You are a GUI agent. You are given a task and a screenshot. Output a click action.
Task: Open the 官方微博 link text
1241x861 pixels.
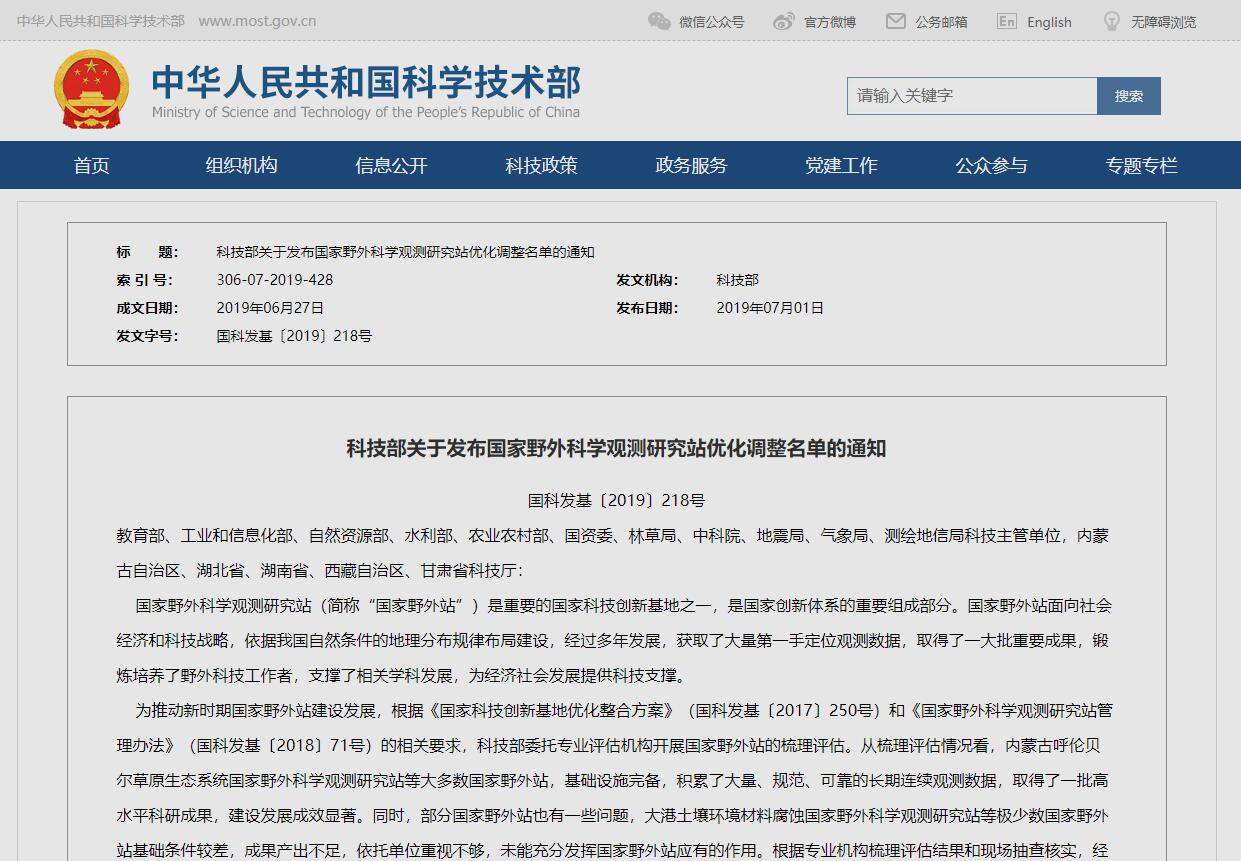click(x=830, y=22)
